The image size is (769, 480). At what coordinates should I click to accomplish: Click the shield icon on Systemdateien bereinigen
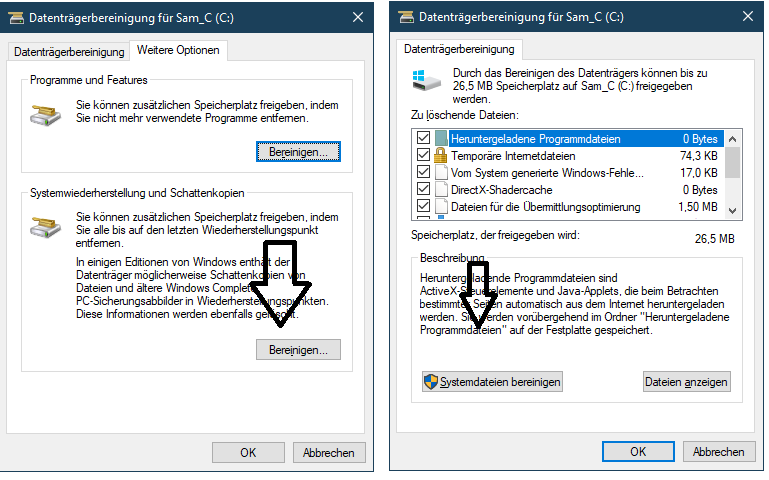tap(431, 381)
